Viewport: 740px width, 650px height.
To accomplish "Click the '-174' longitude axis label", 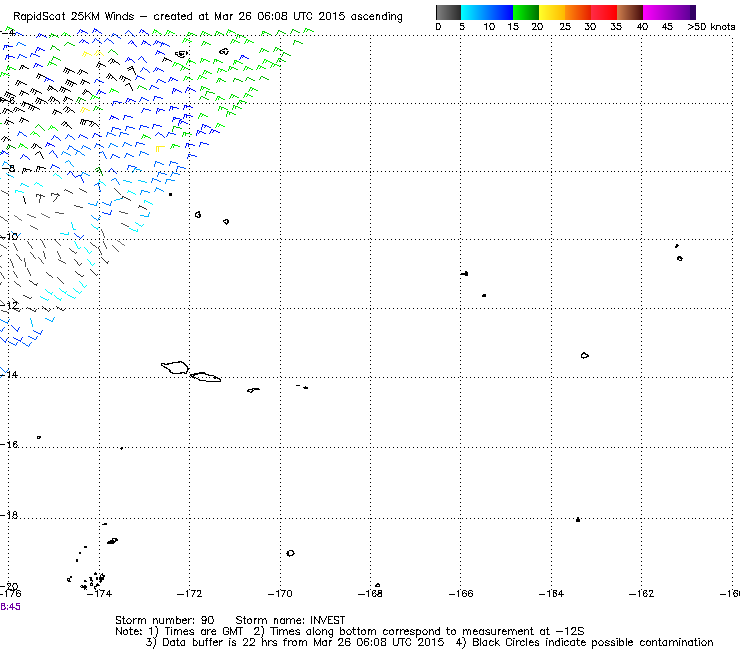I will coord(99,593).
